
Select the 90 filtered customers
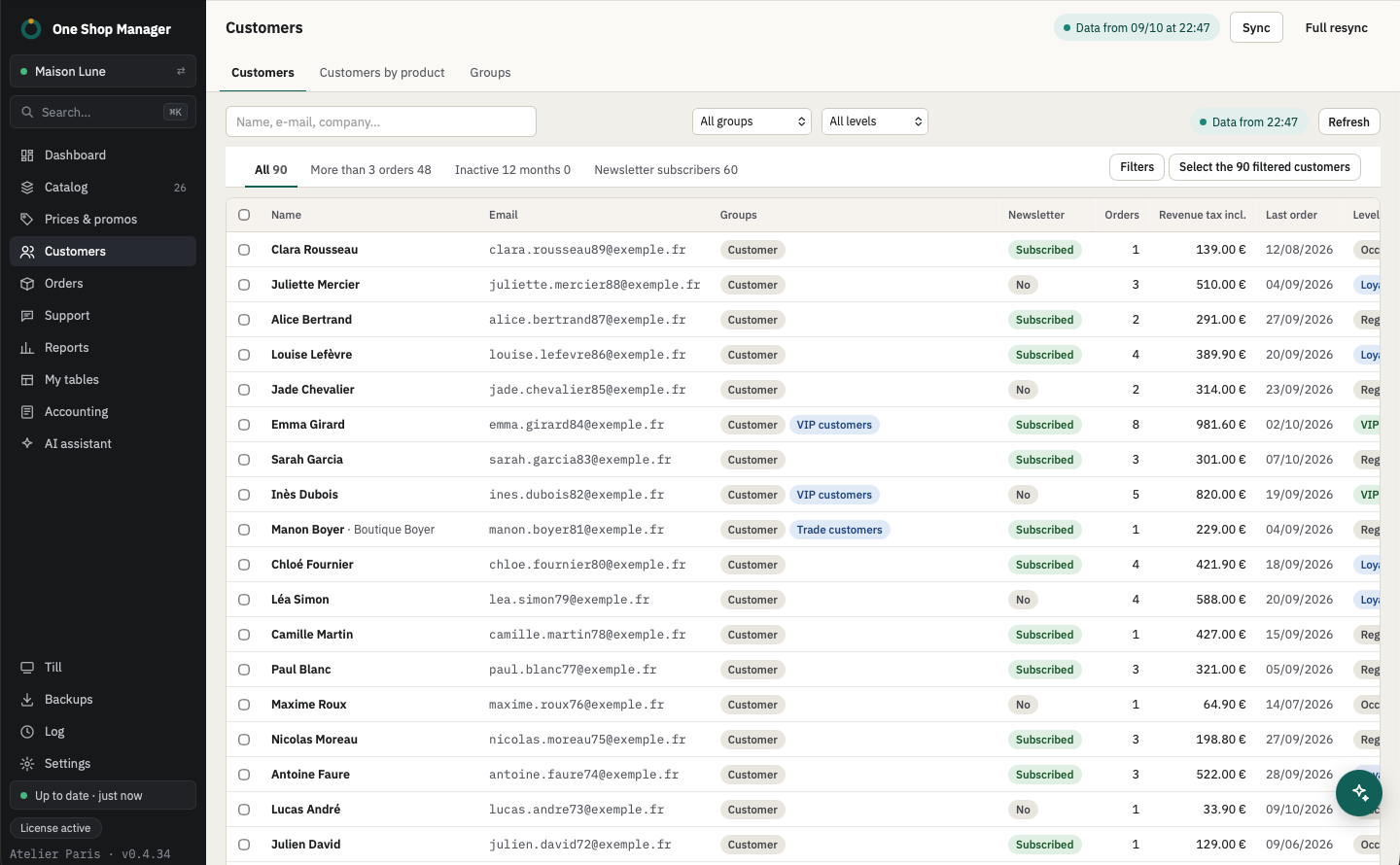coord(1264,167)
